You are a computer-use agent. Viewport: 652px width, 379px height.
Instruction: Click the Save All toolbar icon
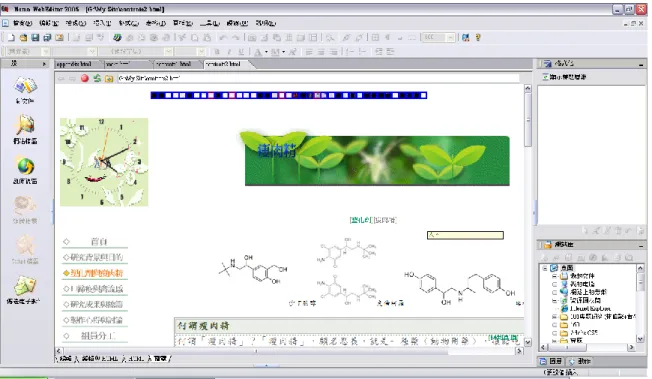(47, 38)
